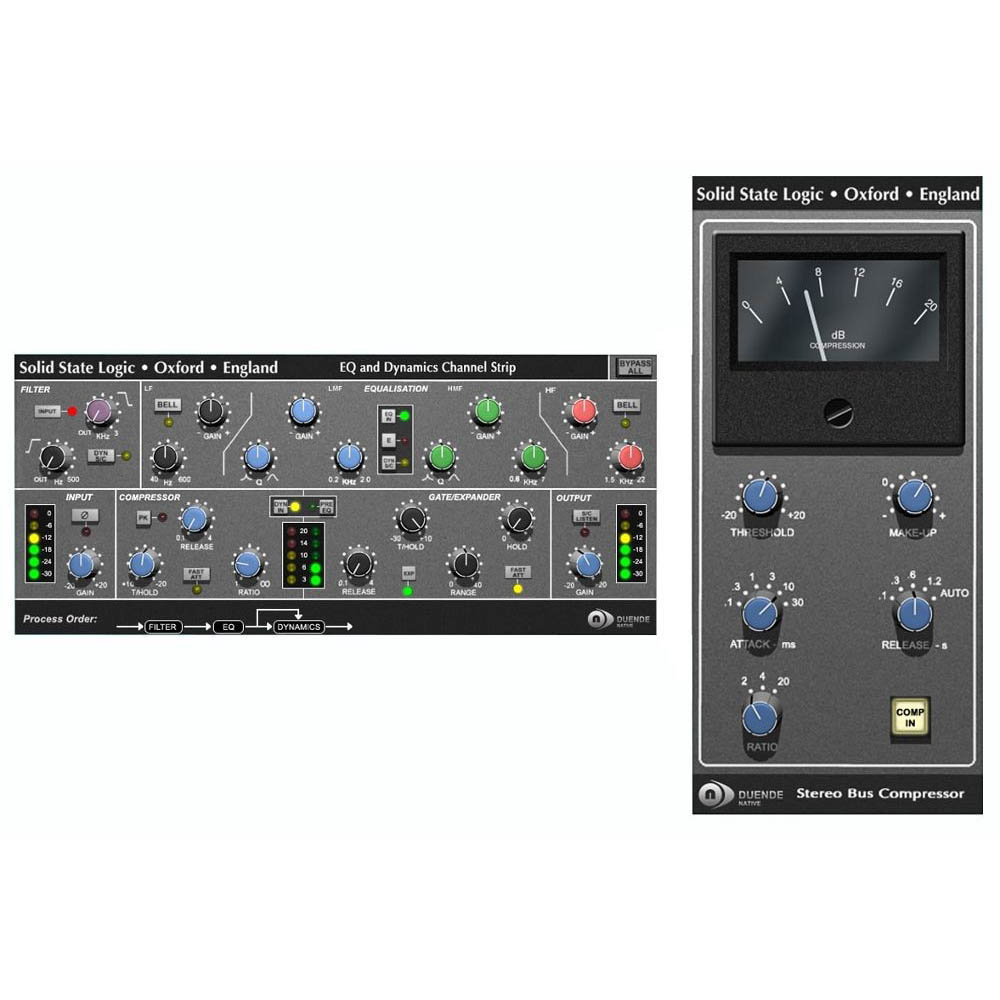Image resolution: width=1000 pixels, height=1000 pixels.
Task: Click the Compressor RELEASE knob
Action: point(194,519)
